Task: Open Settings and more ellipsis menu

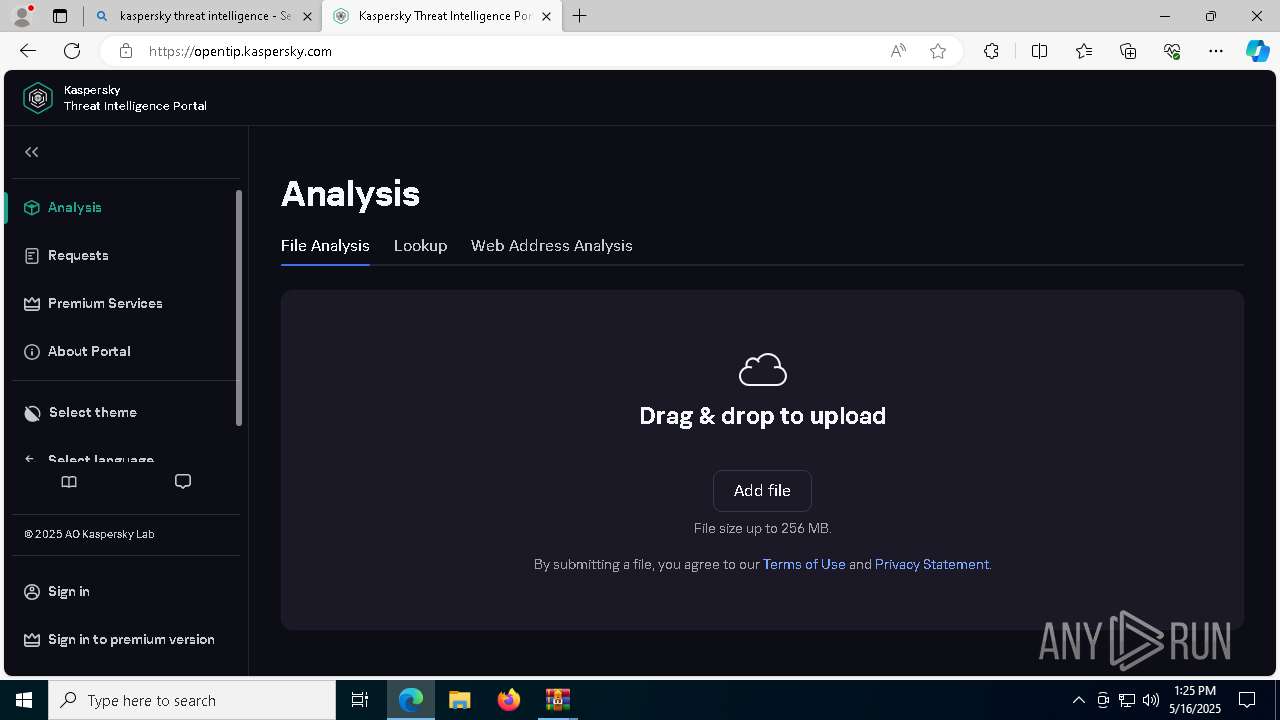Action: coord(1216,51)
